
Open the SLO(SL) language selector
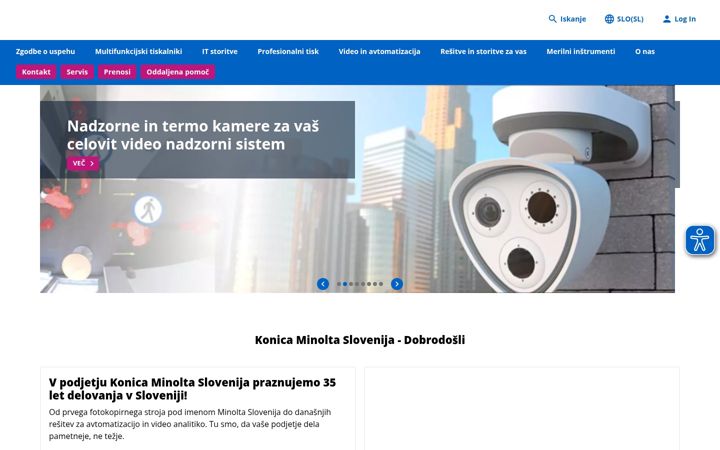point(624,19)
